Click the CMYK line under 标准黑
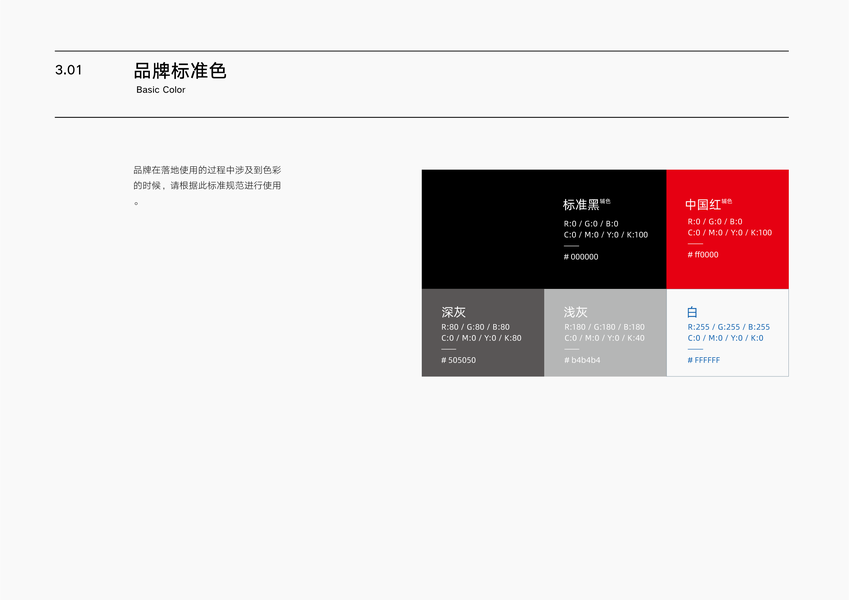The height and width of the screenshot is (600, 849). (605, 235)
